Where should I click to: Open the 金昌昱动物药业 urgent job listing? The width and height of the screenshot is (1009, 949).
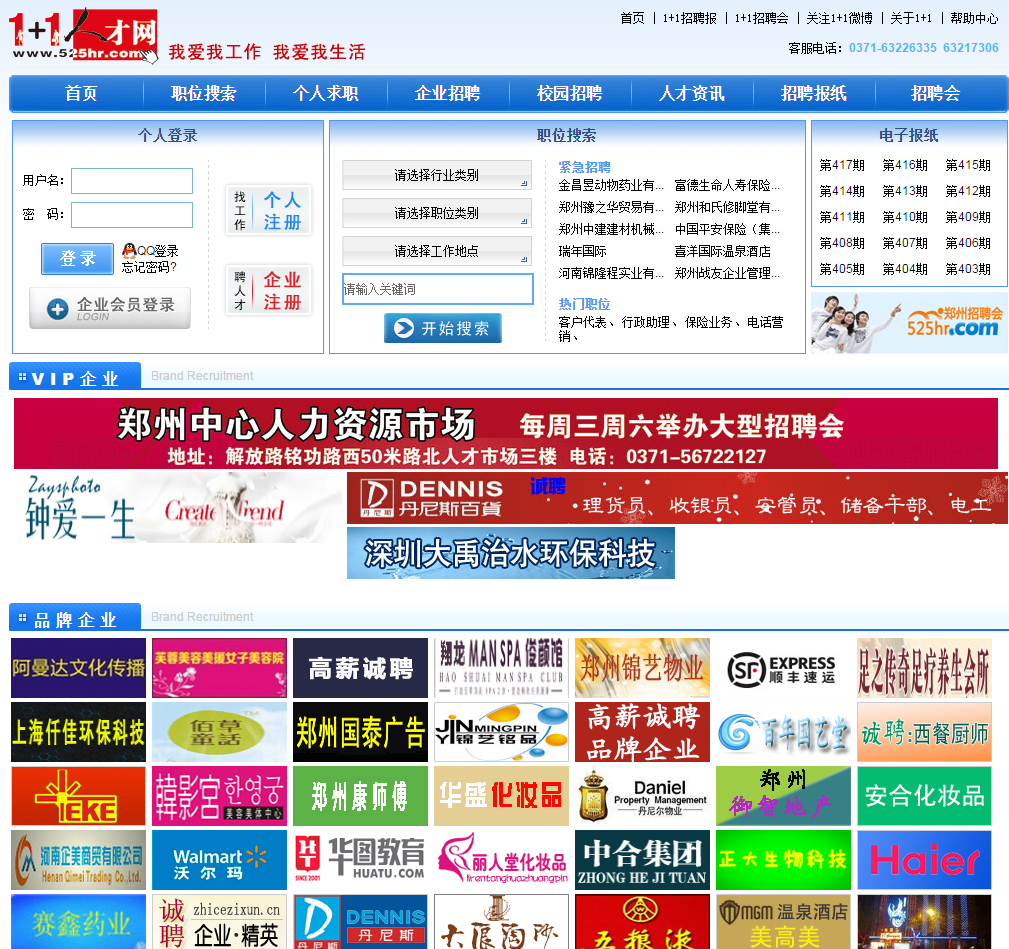coord(611,185)
